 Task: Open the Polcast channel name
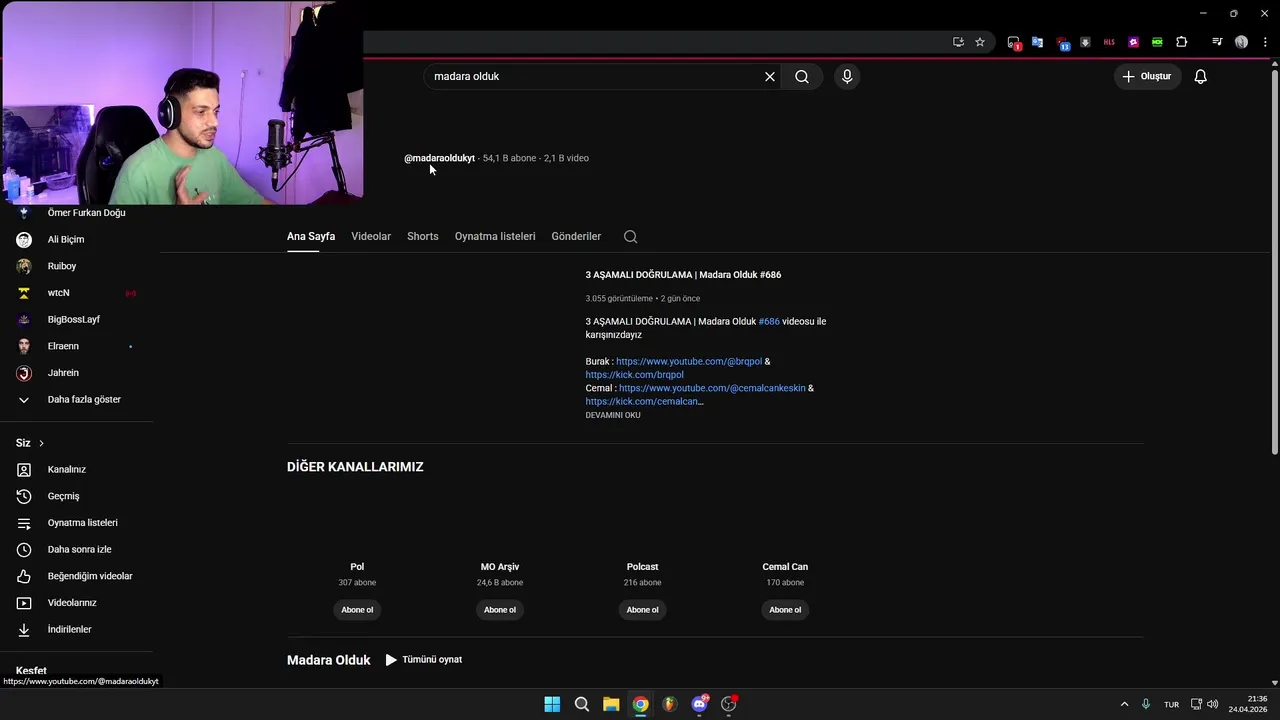[x=643, y=567]
